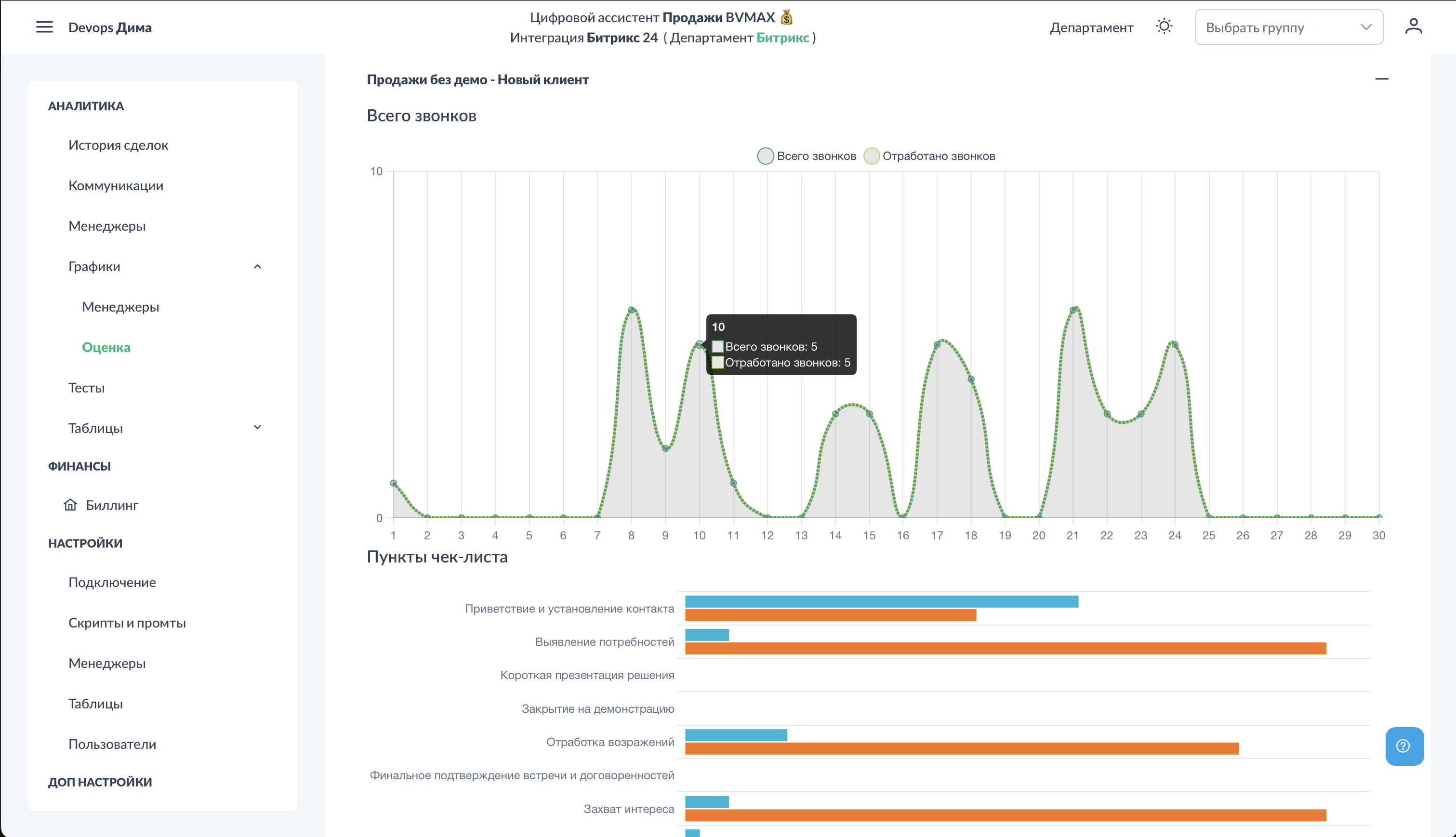This screenshot has height=837, width=1456.
Task: Open the hamburger navigation menu
Action: click(x=44, y=27)
